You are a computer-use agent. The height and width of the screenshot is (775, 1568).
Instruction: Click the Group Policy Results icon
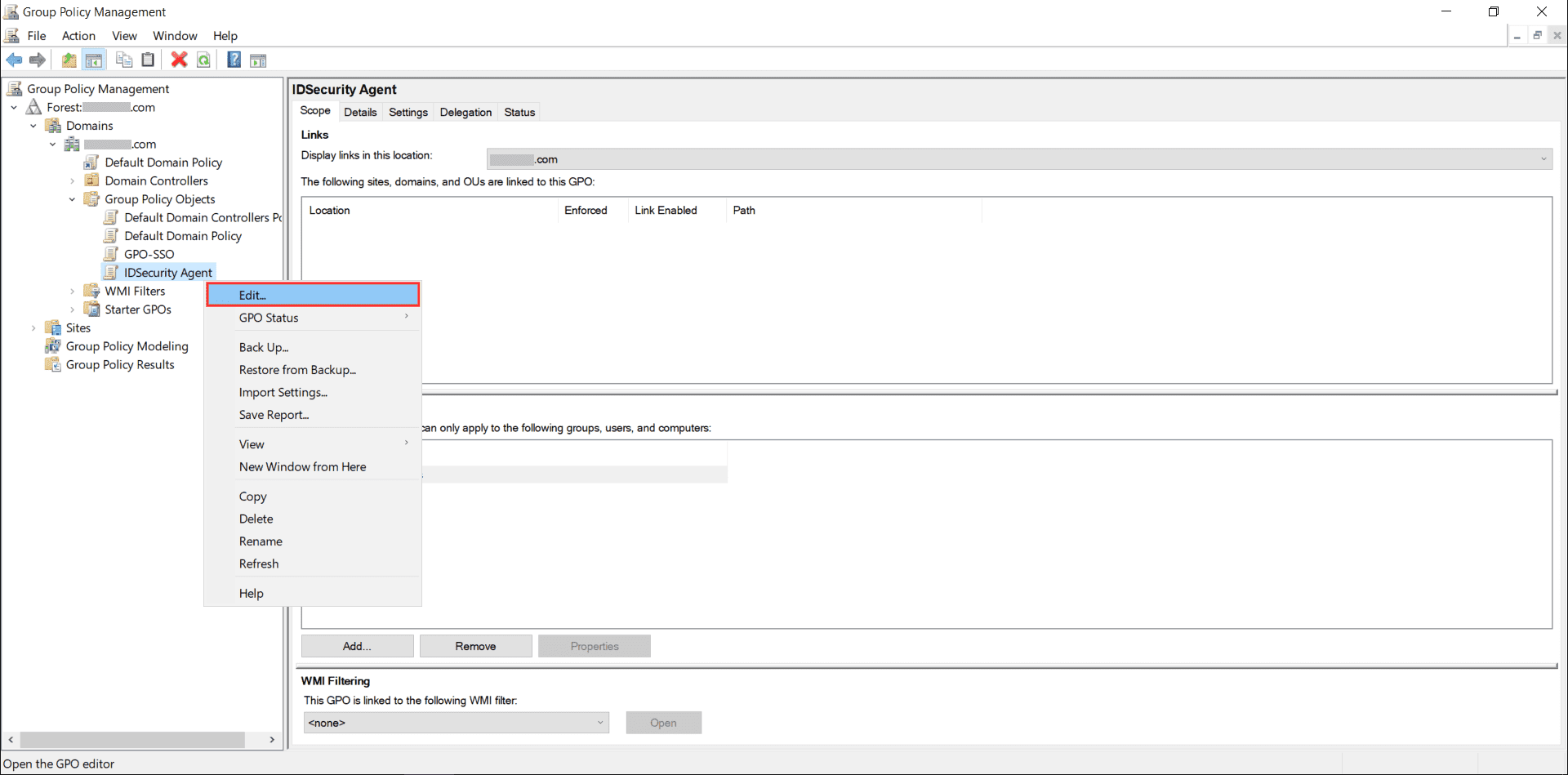53,364
